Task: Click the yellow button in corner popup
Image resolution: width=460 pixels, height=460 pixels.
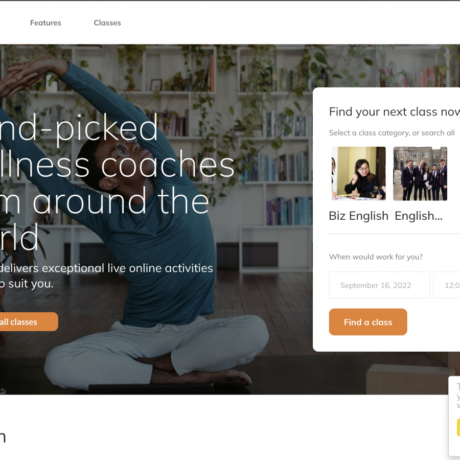Action: pyautogui.click(x=458, y=427)
